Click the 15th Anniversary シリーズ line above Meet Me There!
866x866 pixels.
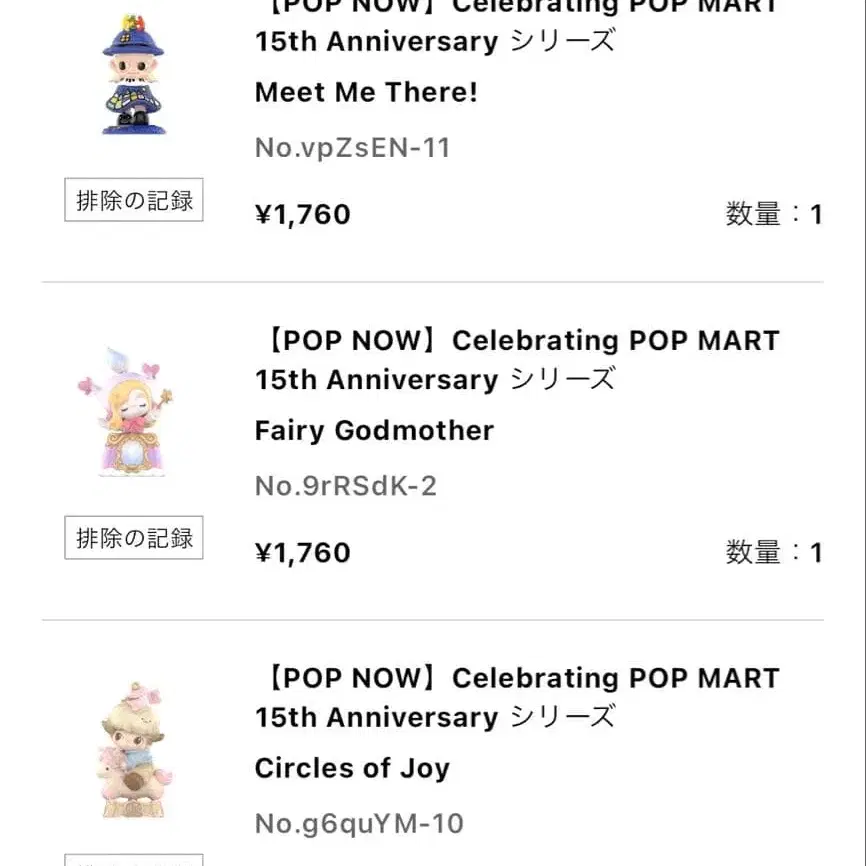pos(434,42)
